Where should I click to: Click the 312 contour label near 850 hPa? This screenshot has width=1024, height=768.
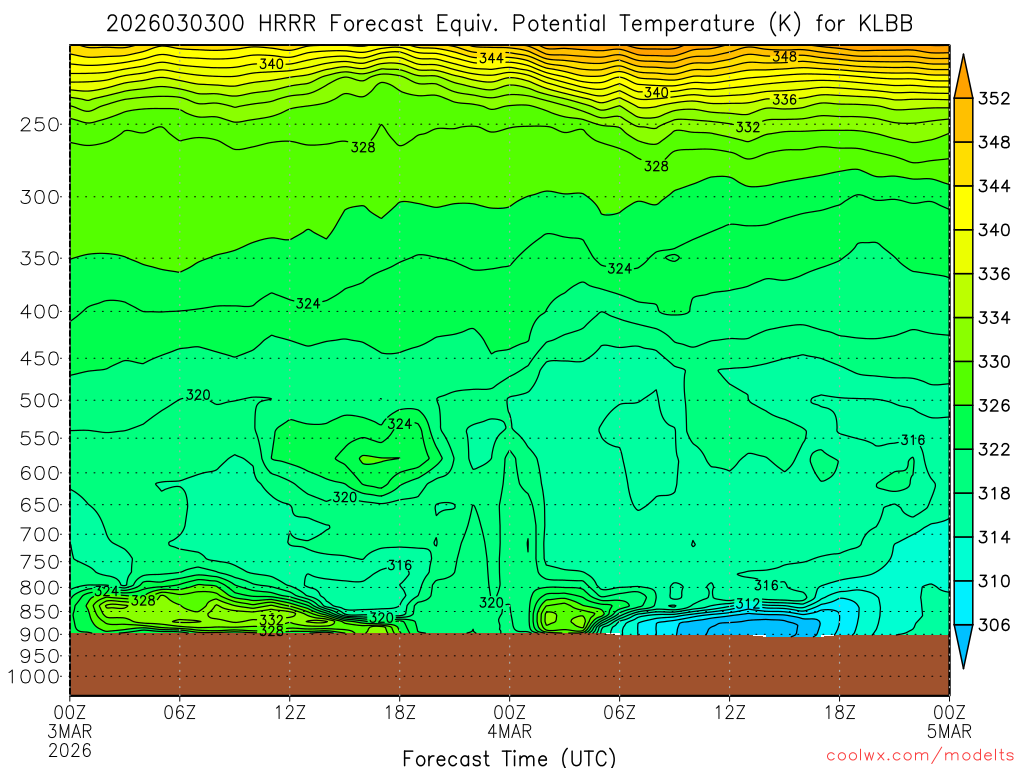point(748,603)
